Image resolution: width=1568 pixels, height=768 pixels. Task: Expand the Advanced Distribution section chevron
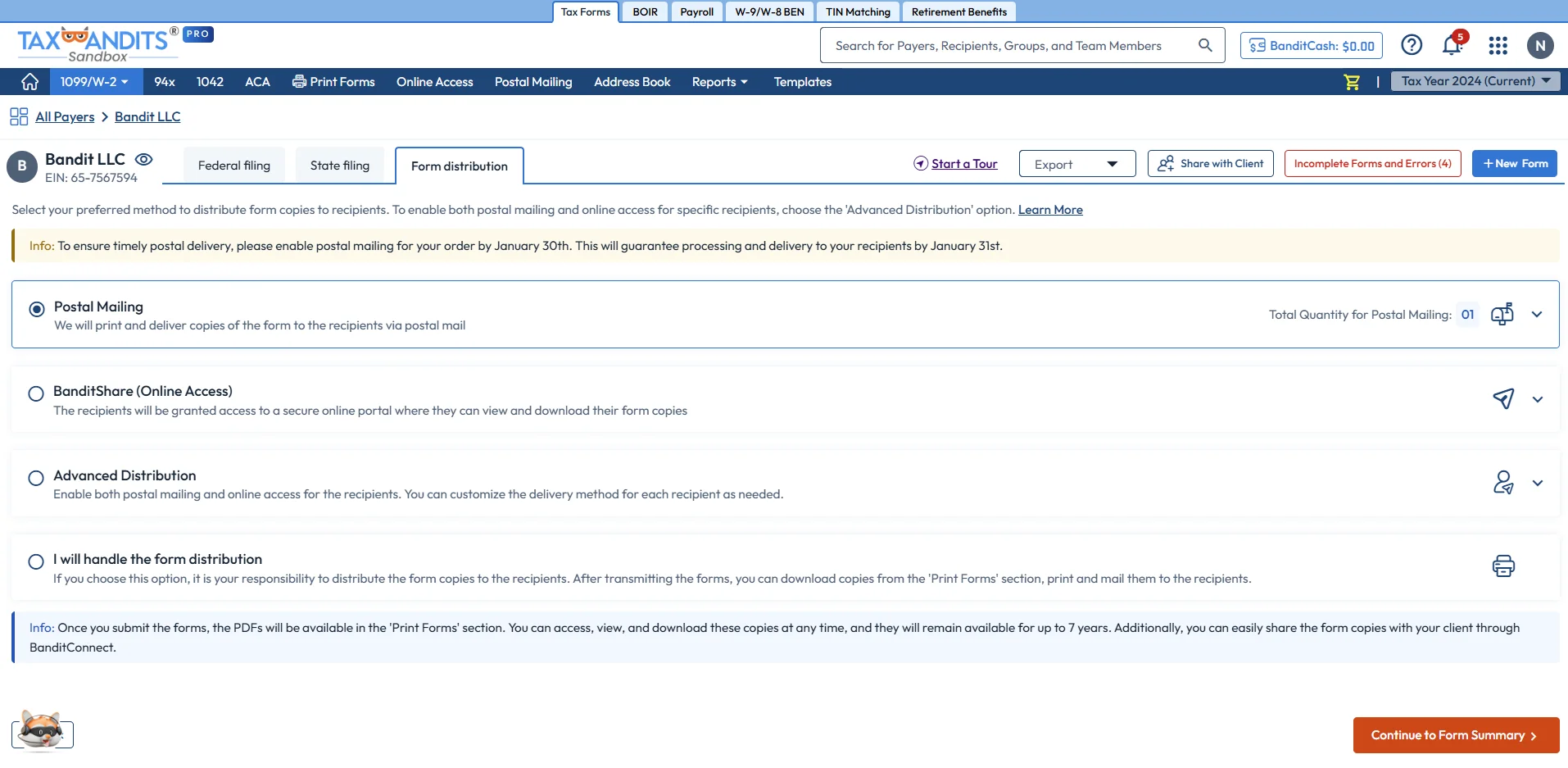coord(1538,484)
